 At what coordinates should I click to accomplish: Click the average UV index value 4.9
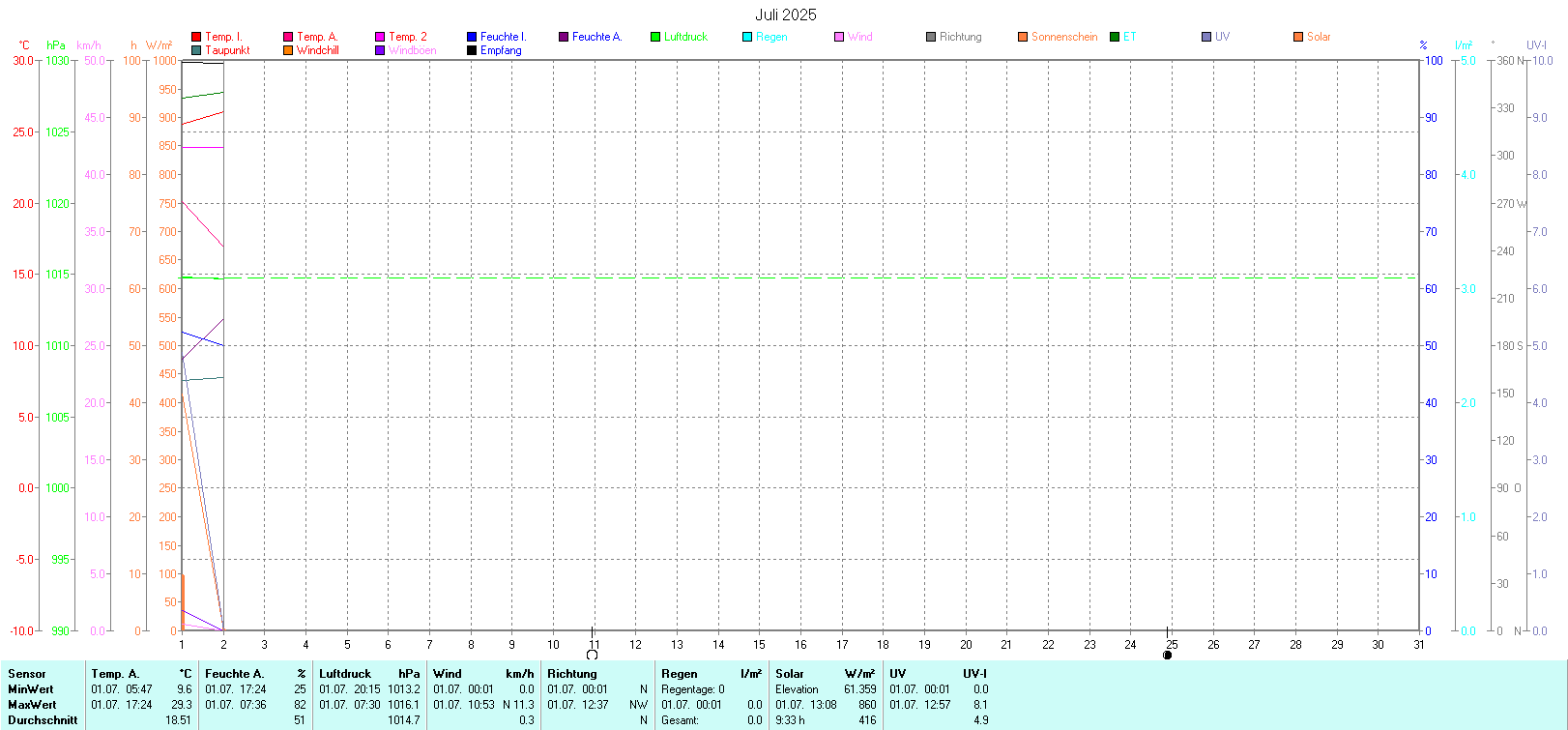tap(980, 720)
